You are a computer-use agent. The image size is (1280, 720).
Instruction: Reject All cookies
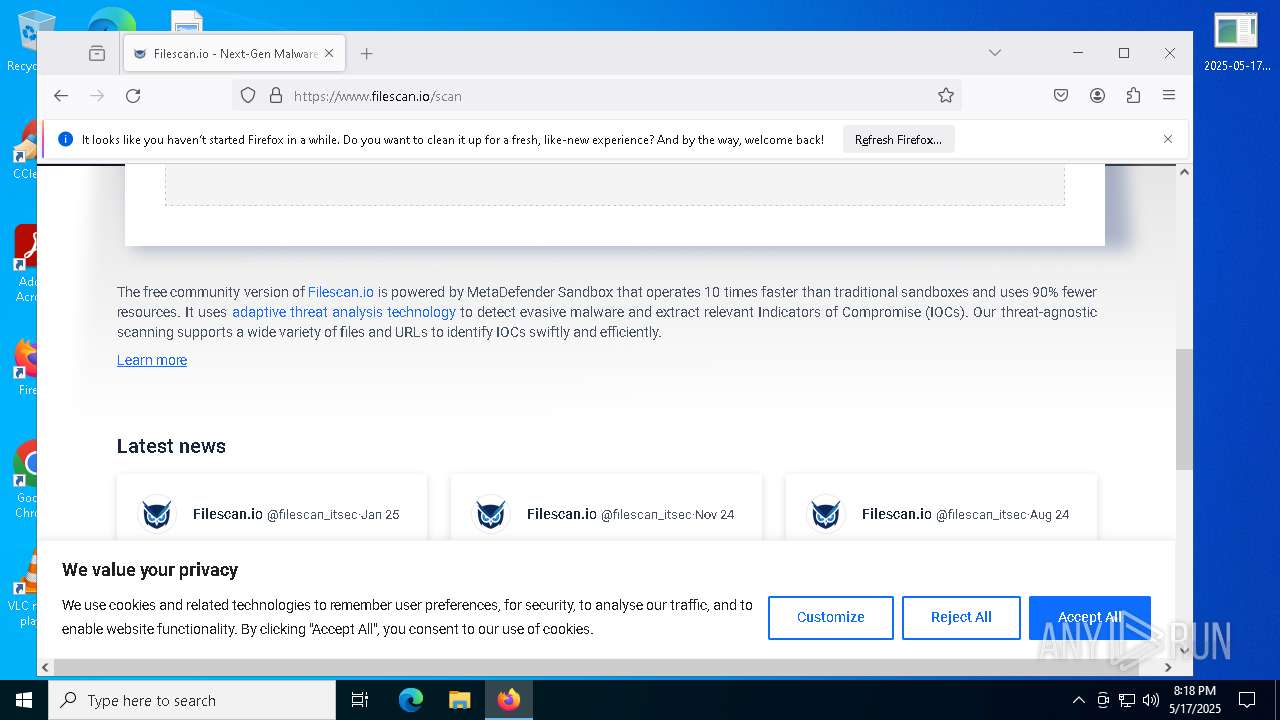[x=961, y=617]
